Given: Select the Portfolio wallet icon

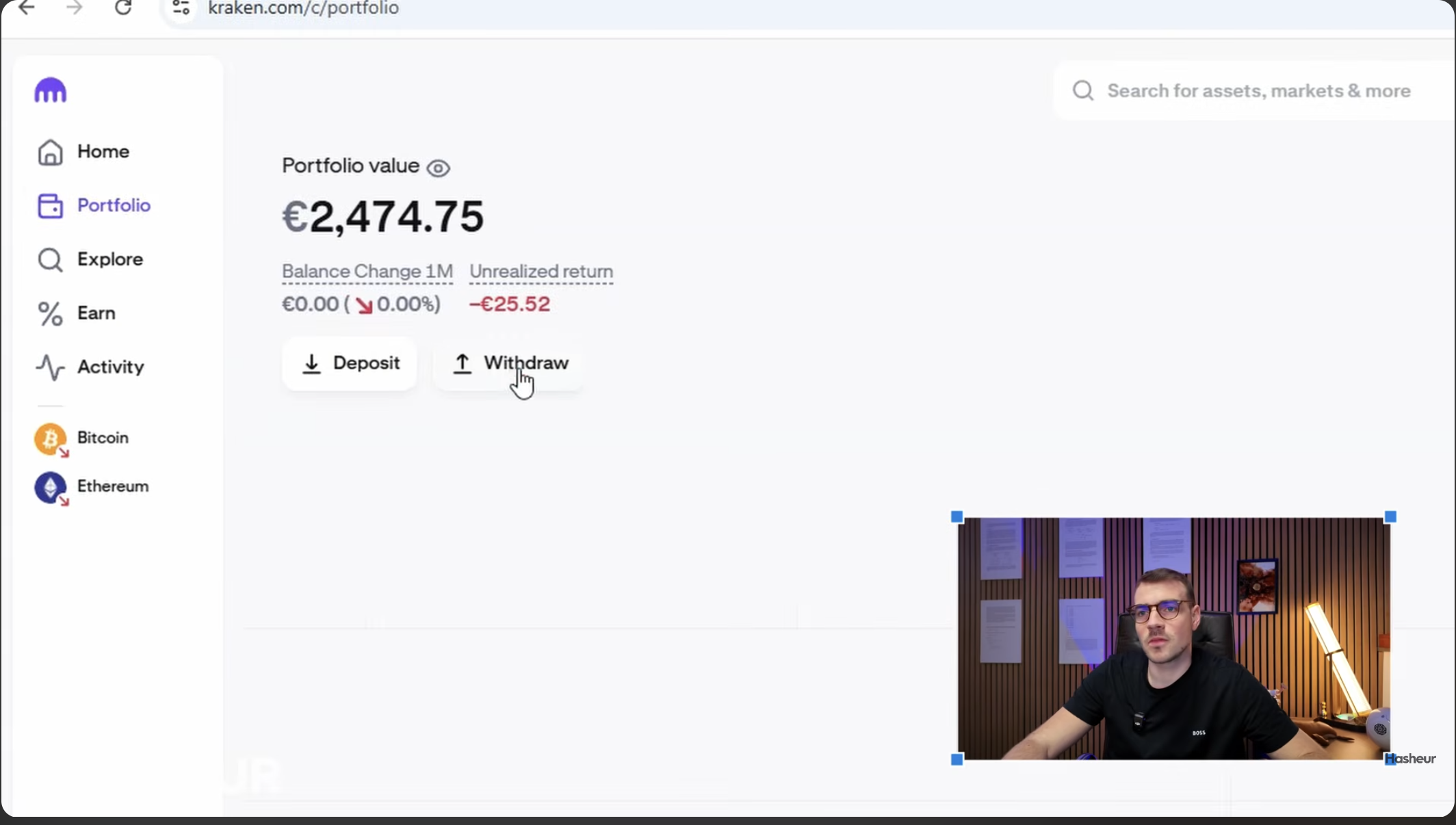Looking at the screenshot, I should pos(50,206).
